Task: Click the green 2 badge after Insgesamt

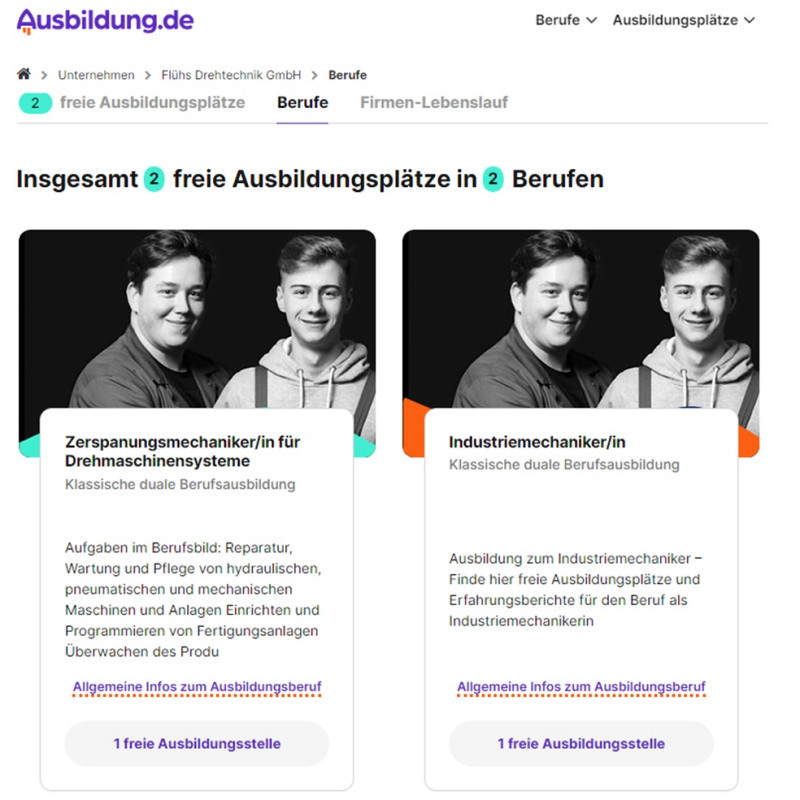Action: coord(154,179)
